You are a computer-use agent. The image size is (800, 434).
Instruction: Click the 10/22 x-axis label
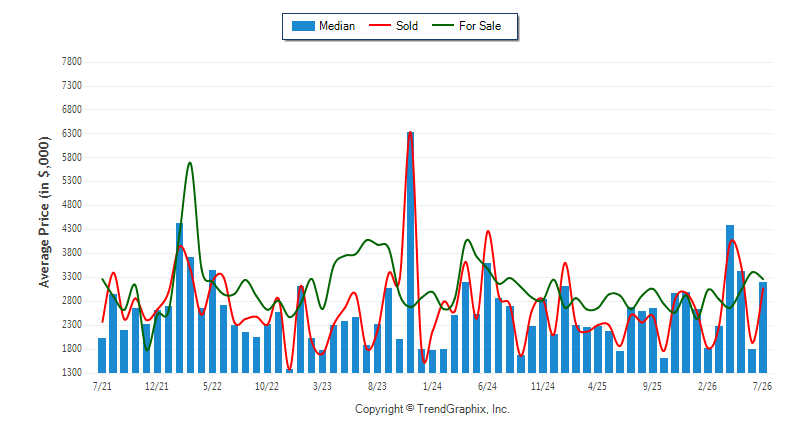(267, 386)
